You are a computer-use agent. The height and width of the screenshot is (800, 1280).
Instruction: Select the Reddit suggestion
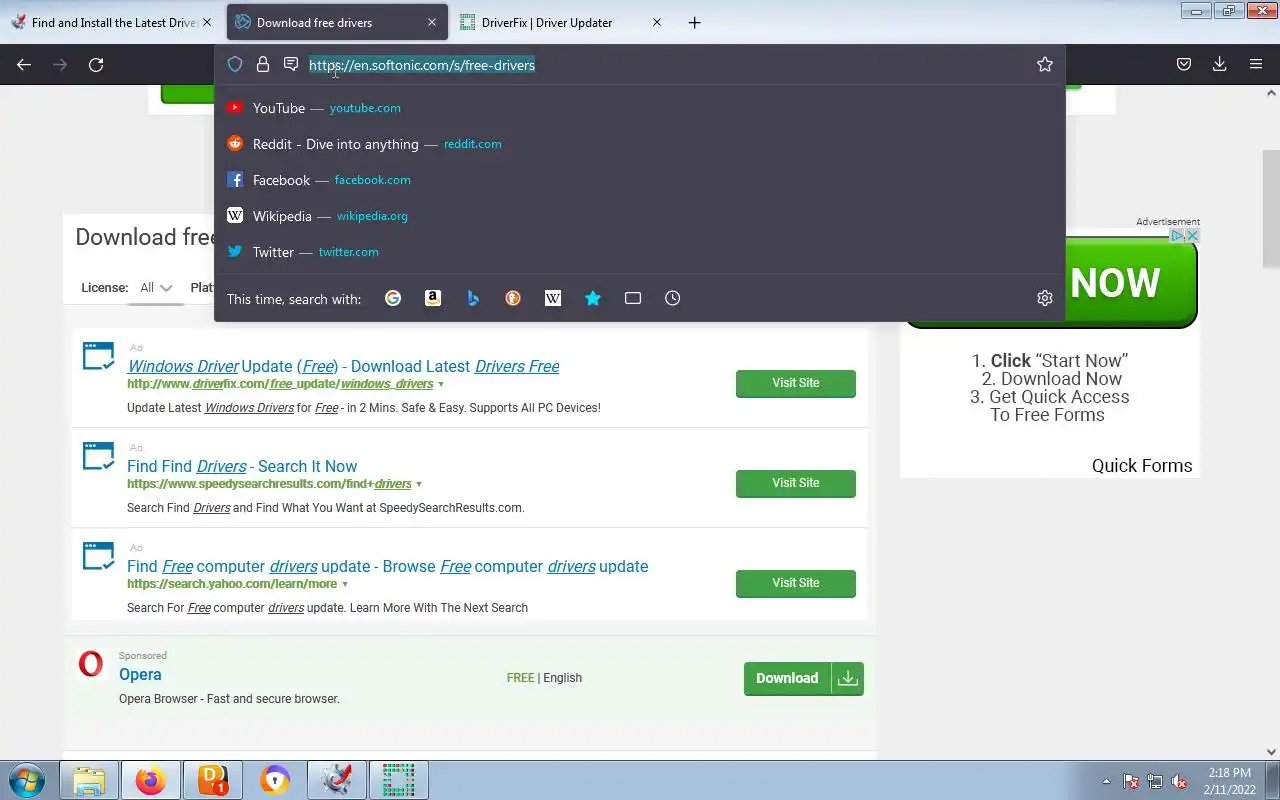(640, 144)
